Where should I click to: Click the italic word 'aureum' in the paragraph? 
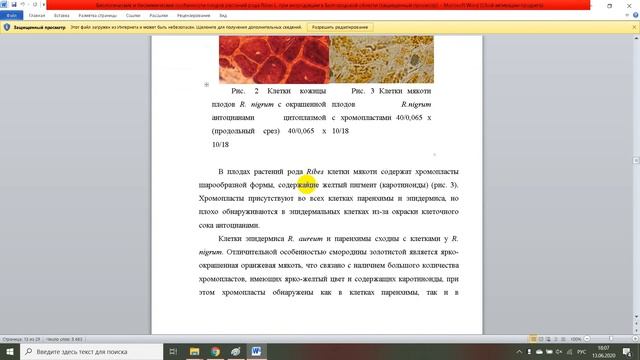[311, 239]
